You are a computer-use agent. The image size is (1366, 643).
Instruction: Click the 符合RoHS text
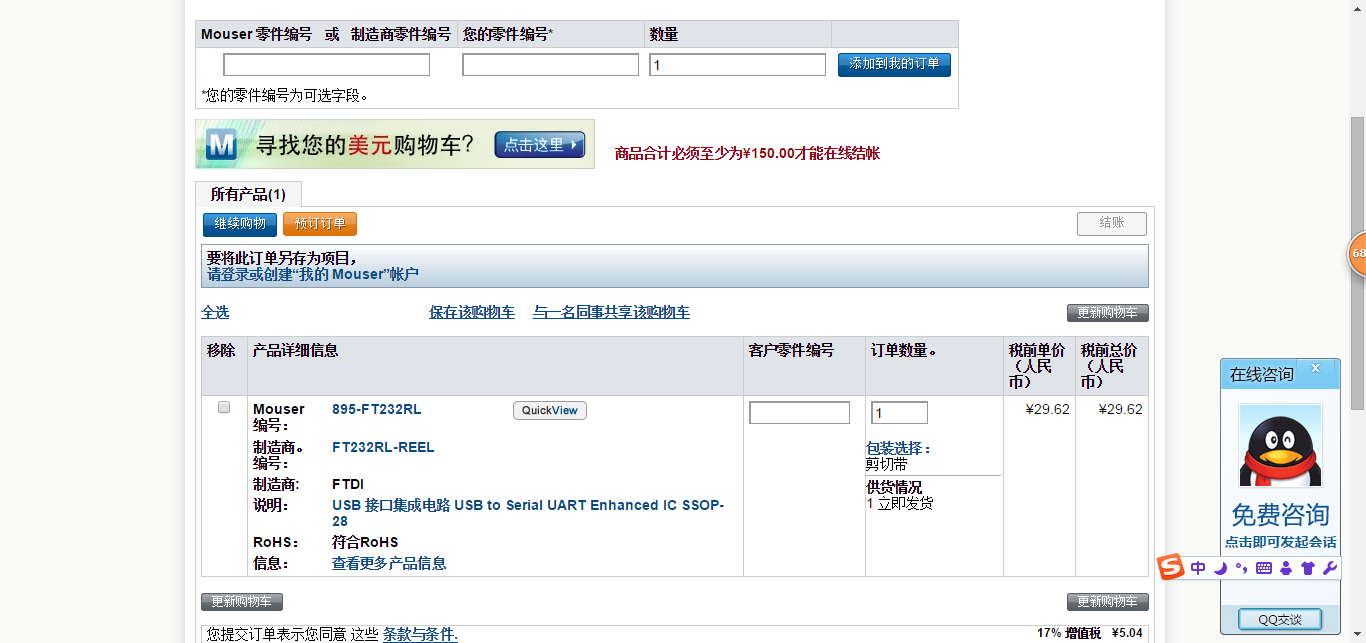(365, 543)
